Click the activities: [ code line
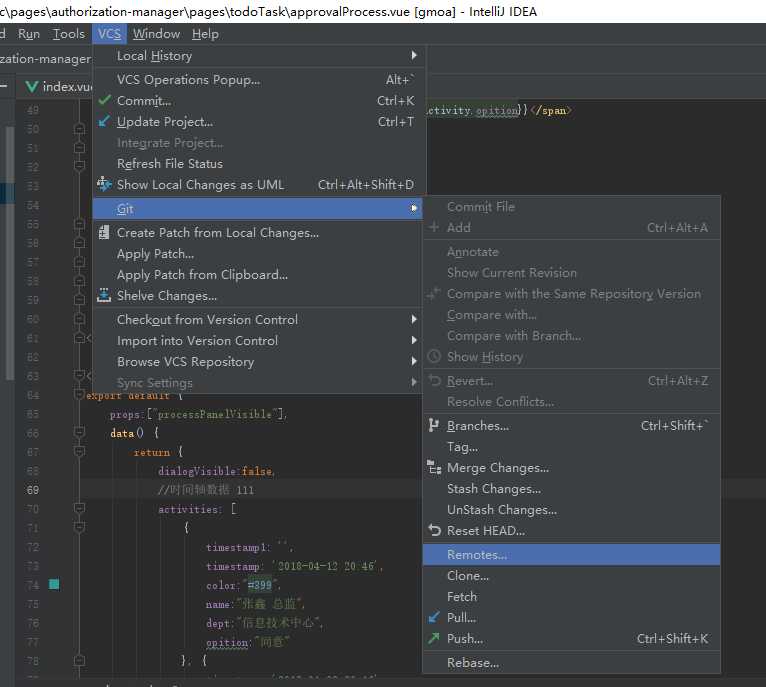 [x=197, y=509]
